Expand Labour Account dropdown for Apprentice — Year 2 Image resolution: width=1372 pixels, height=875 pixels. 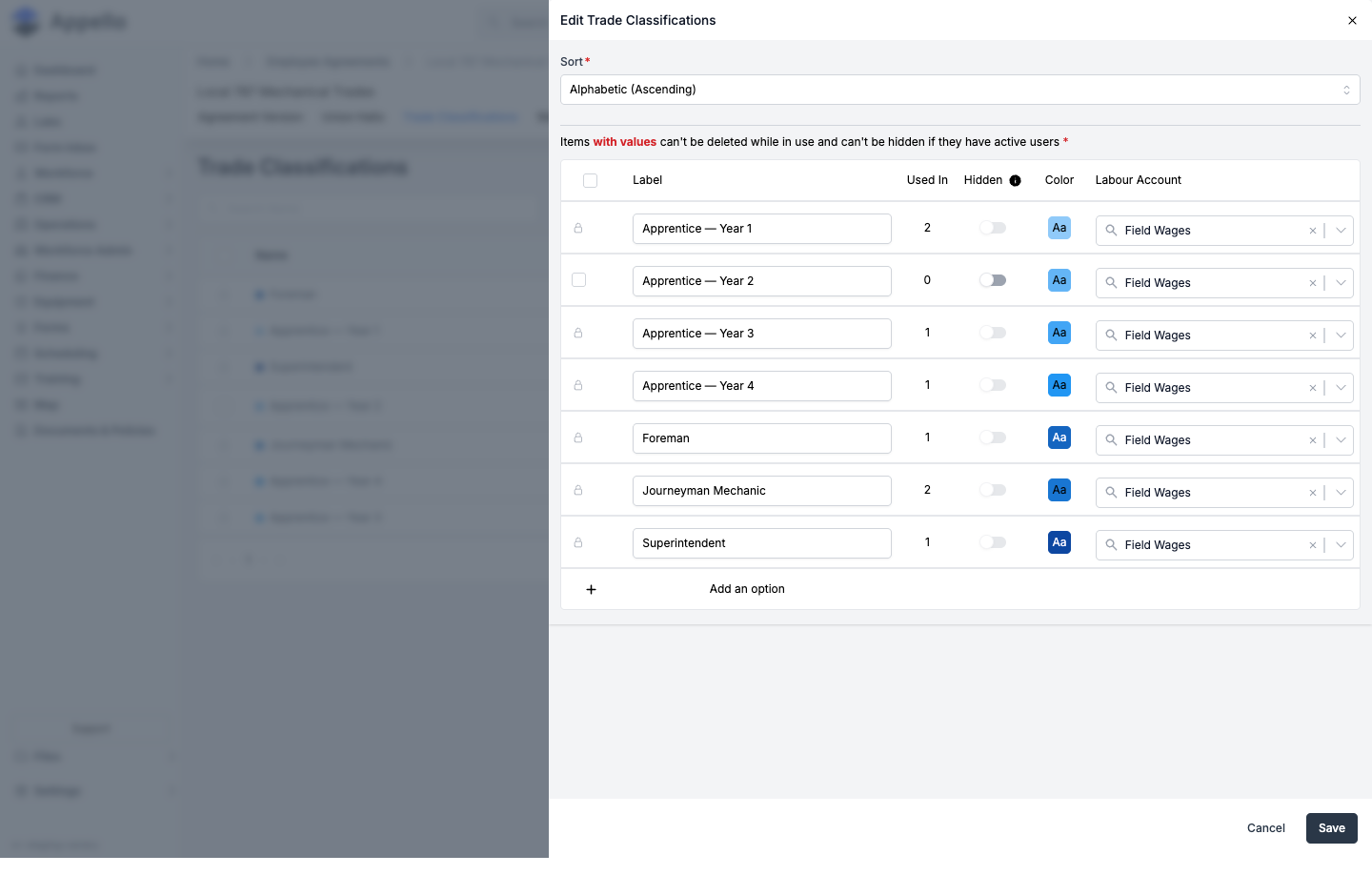(1341, 283)
